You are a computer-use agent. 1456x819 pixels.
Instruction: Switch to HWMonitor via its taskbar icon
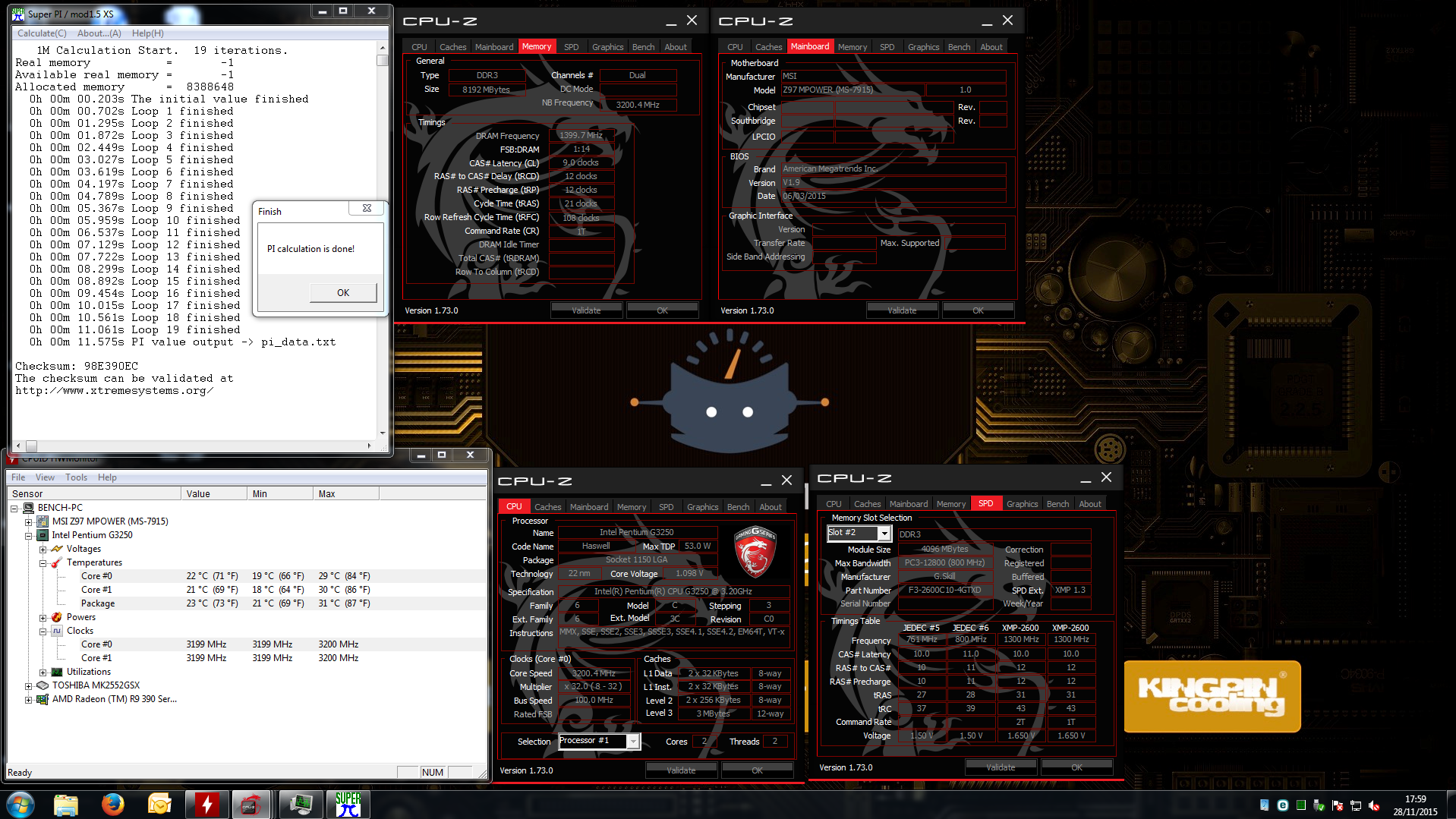pos(301,804)
